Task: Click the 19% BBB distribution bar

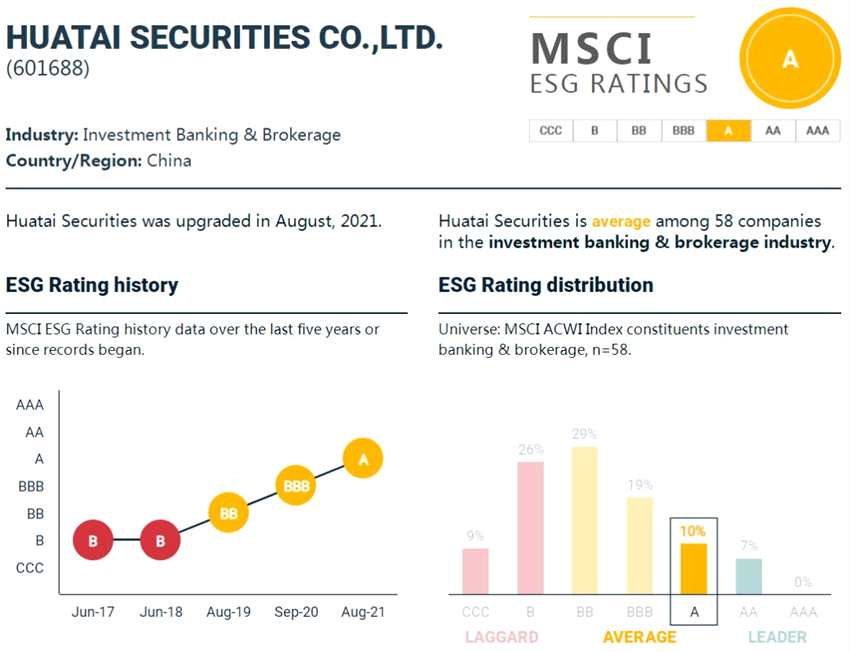Action: click(x=639, y=545)
